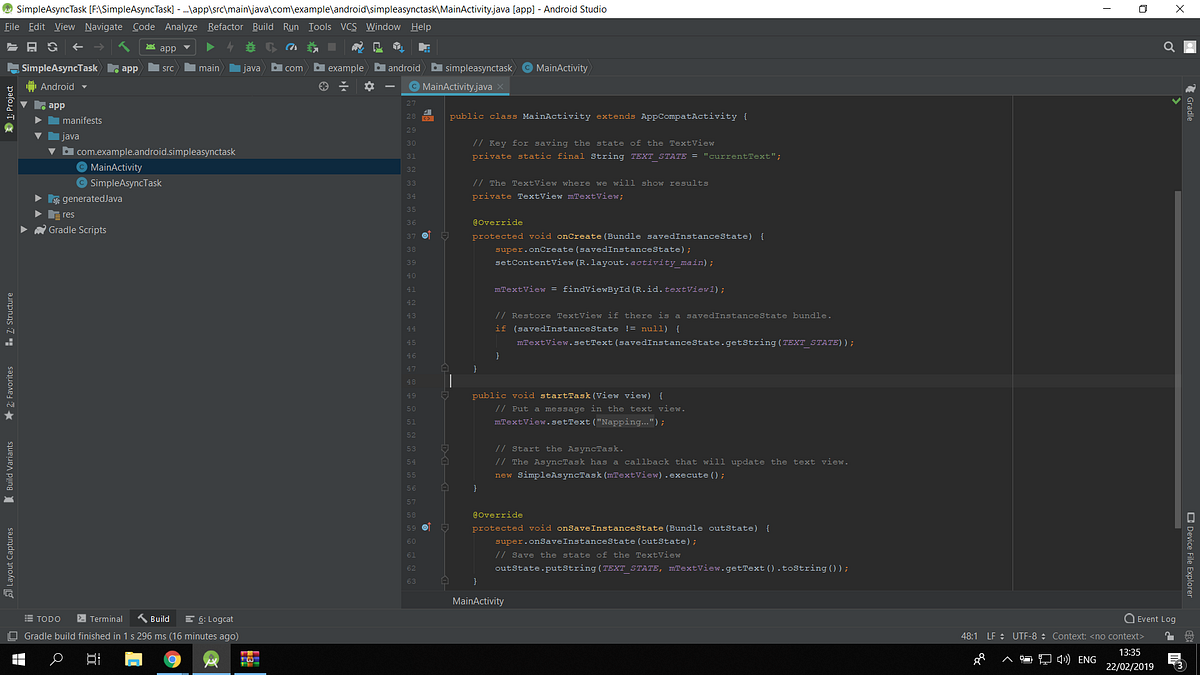The width and height of the screenshot is (1200, 675).
Task: Open the Refactor menu
Action: 225,27
